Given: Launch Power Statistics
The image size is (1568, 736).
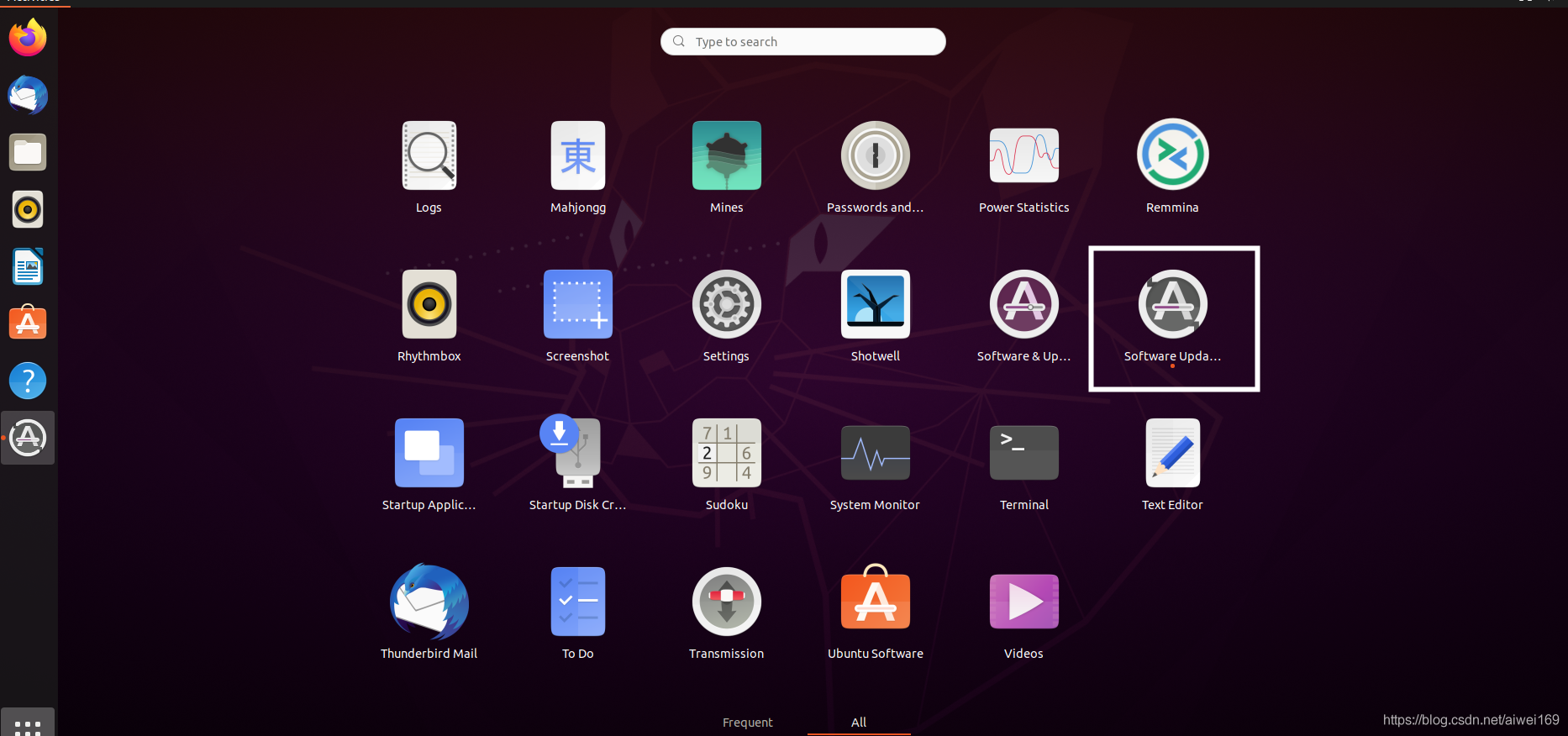Looking at the screenshot, I should pyautogui.click(x=1024, y=156).
